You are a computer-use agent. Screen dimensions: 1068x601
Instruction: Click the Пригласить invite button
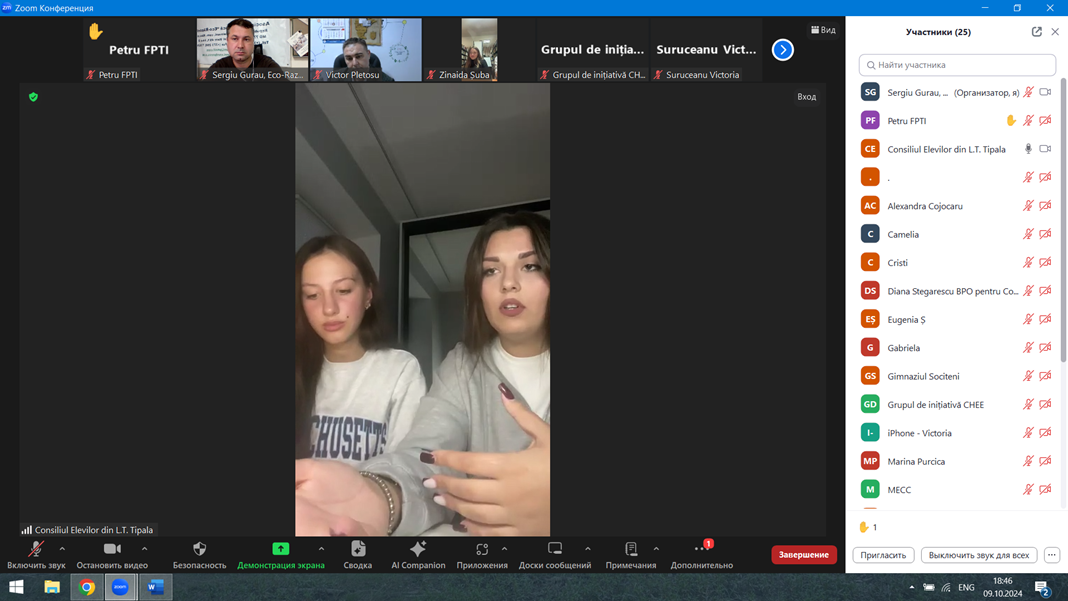[883, 555]
